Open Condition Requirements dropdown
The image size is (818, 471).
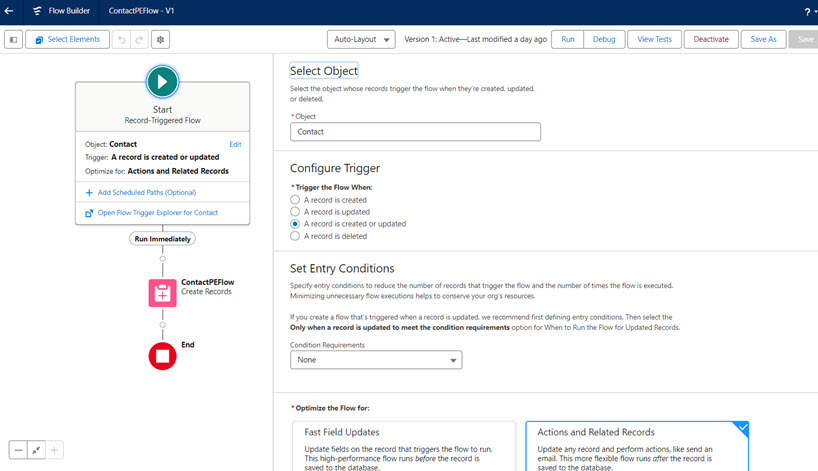coord(376,360)
